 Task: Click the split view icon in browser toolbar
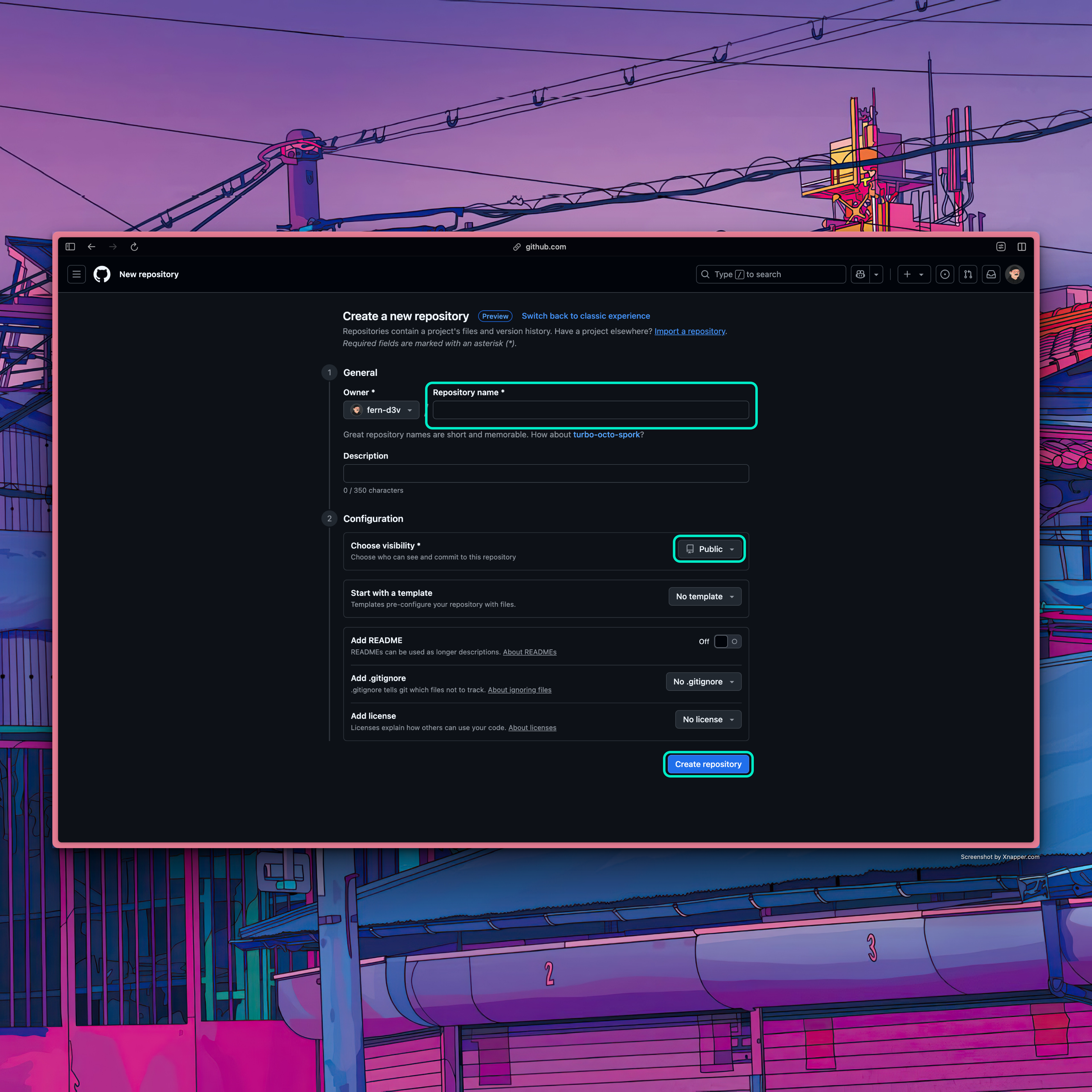pos(1021,246)
